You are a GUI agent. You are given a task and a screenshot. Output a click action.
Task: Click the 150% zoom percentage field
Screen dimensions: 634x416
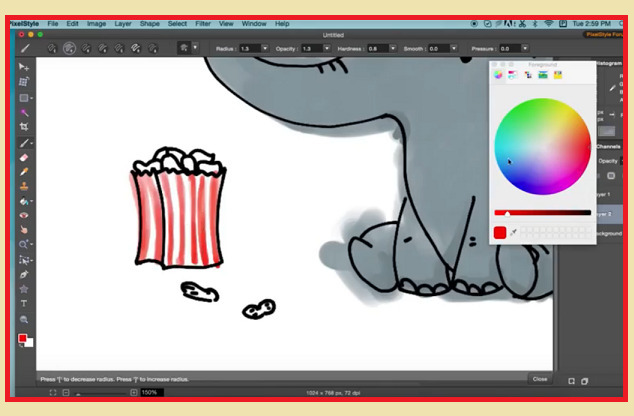point(150,393)
